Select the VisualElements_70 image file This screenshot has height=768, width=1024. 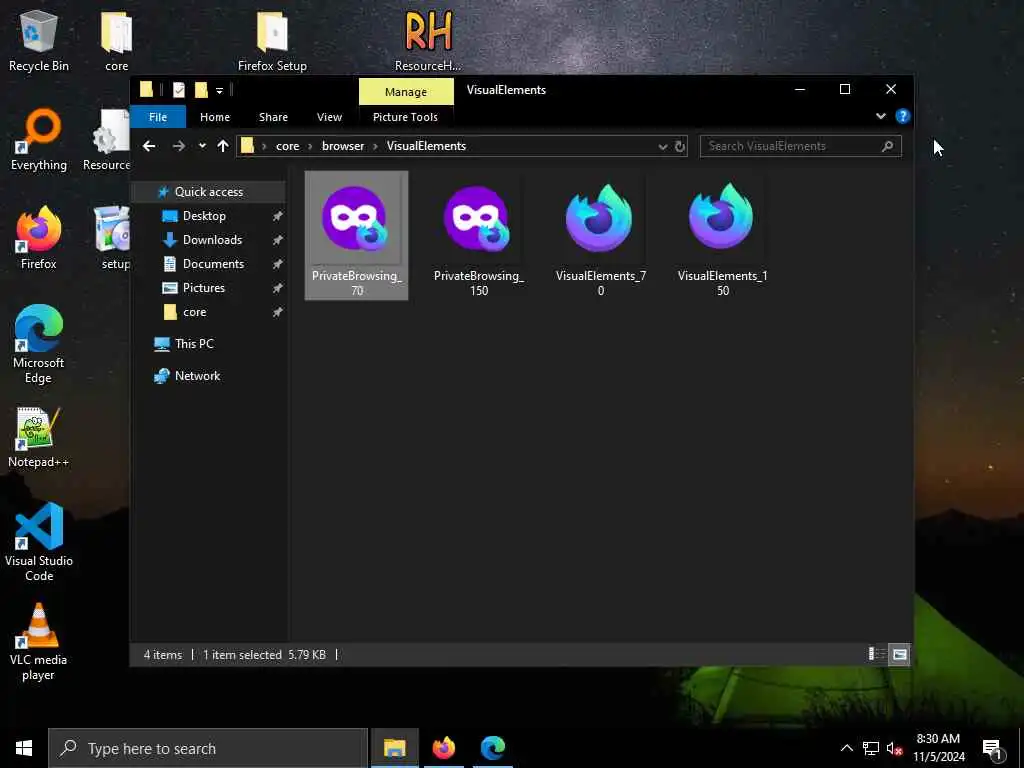click(x=600, y=236)
